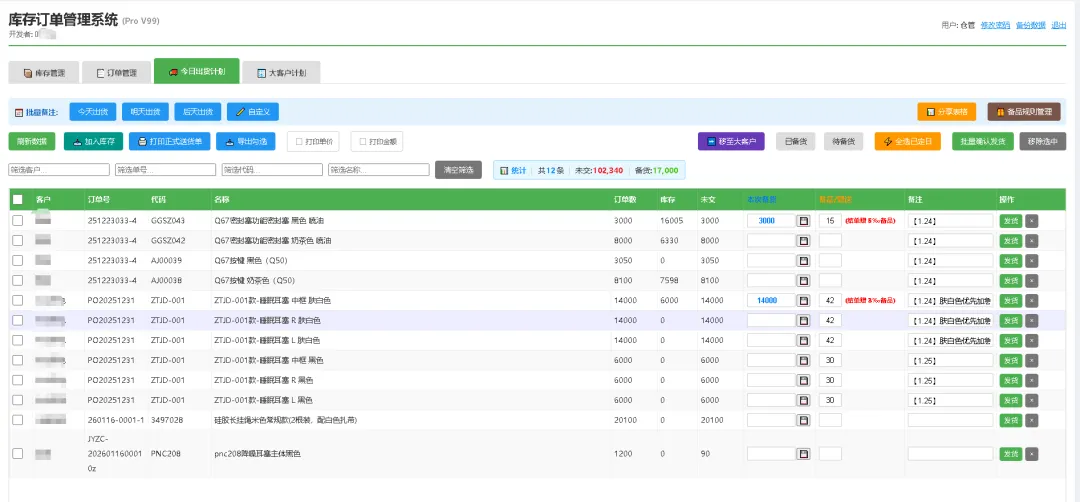This screenshot has width=1080, height=502.
Task: Click the 自定义 pencil button
Action: 253,112
